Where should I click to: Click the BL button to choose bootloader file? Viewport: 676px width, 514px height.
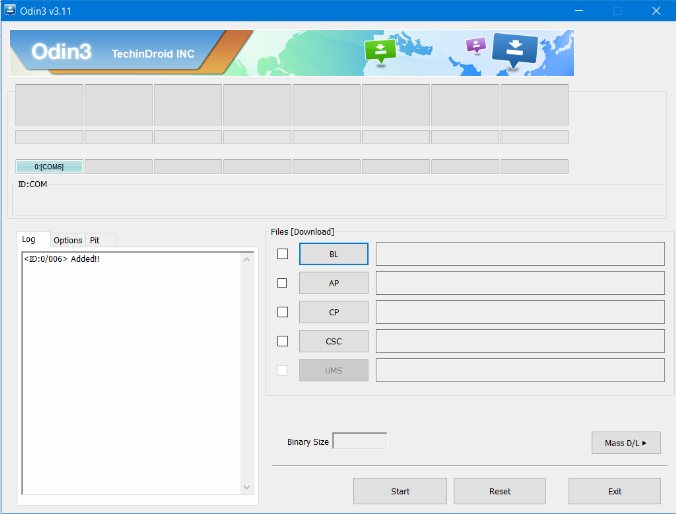(x=334, y=254)
